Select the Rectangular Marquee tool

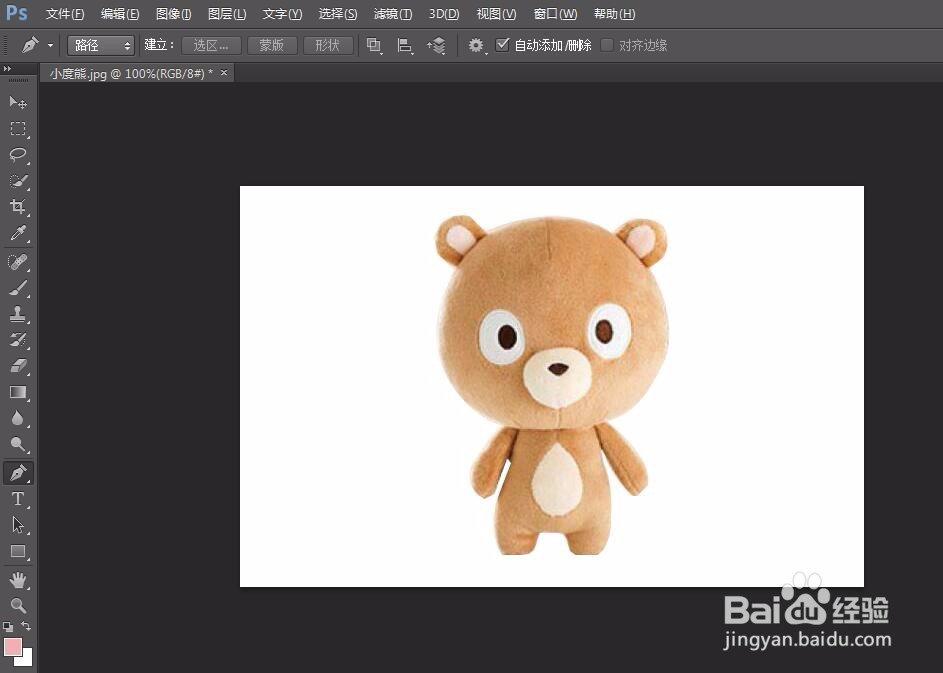tap(18, 129)
